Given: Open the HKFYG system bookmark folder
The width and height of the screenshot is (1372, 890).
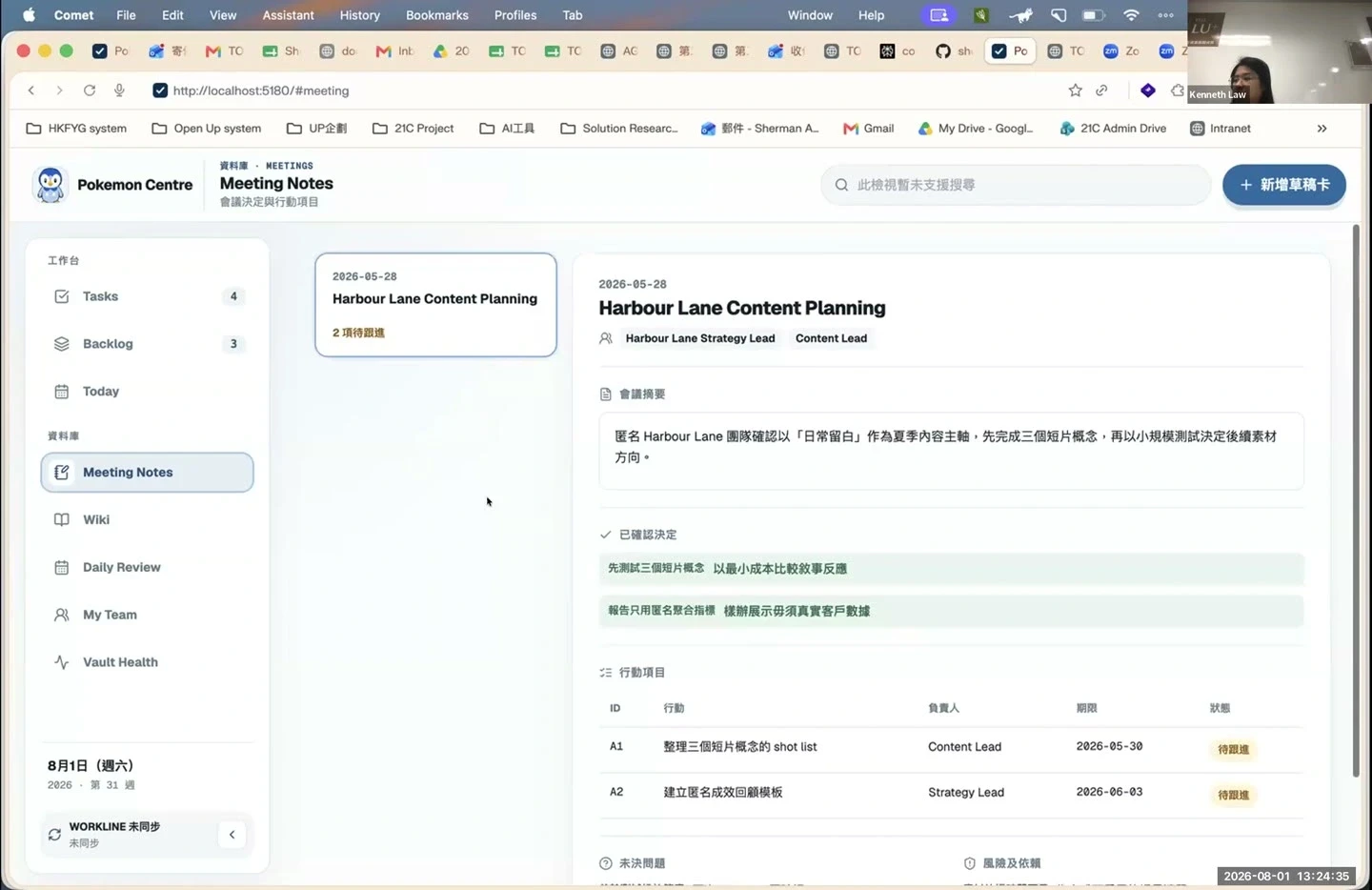Looking at the screenshot, I should pos(76,129).
